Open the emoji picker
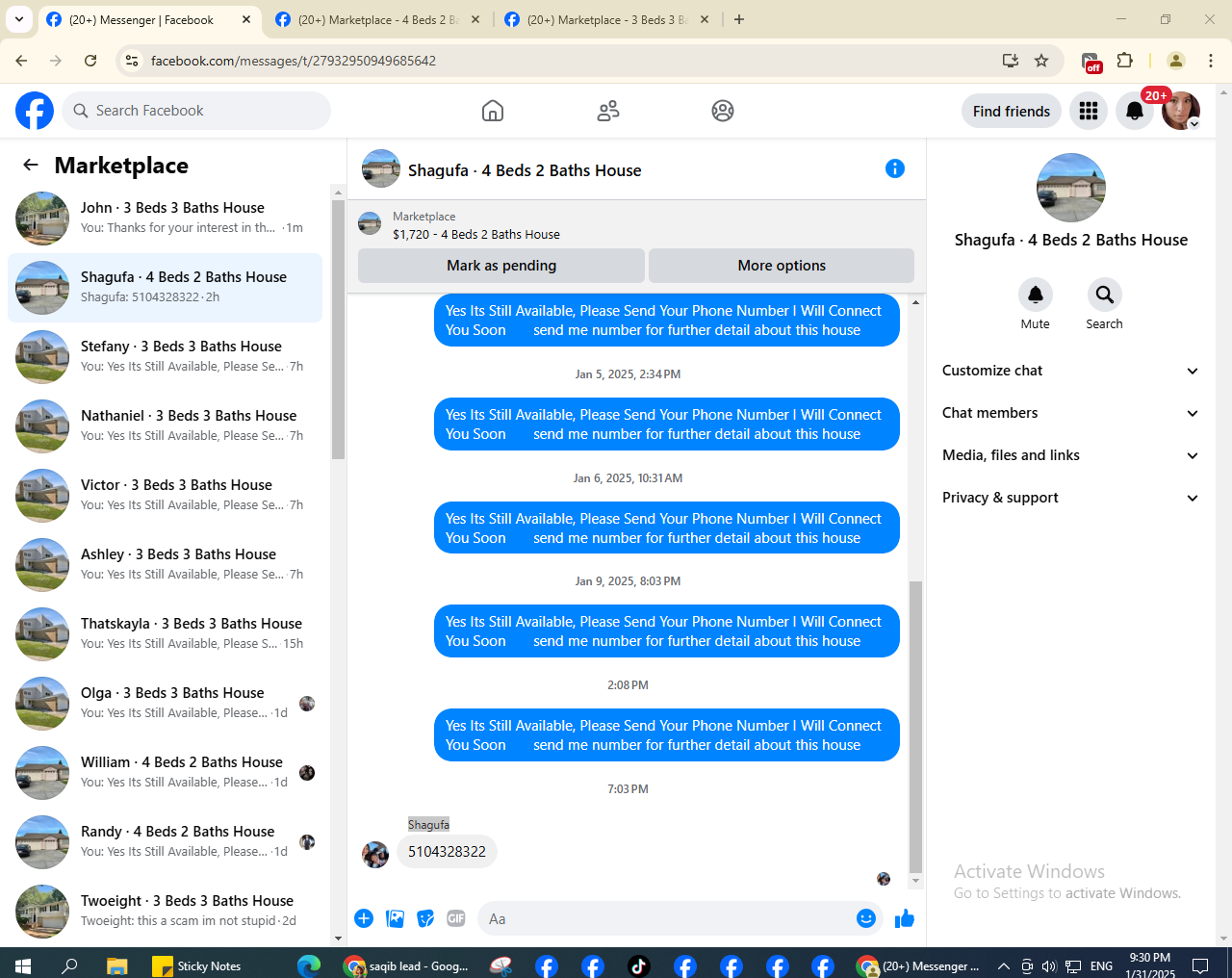This screenshot has height=978, width=1232. (x=866, y=918)
